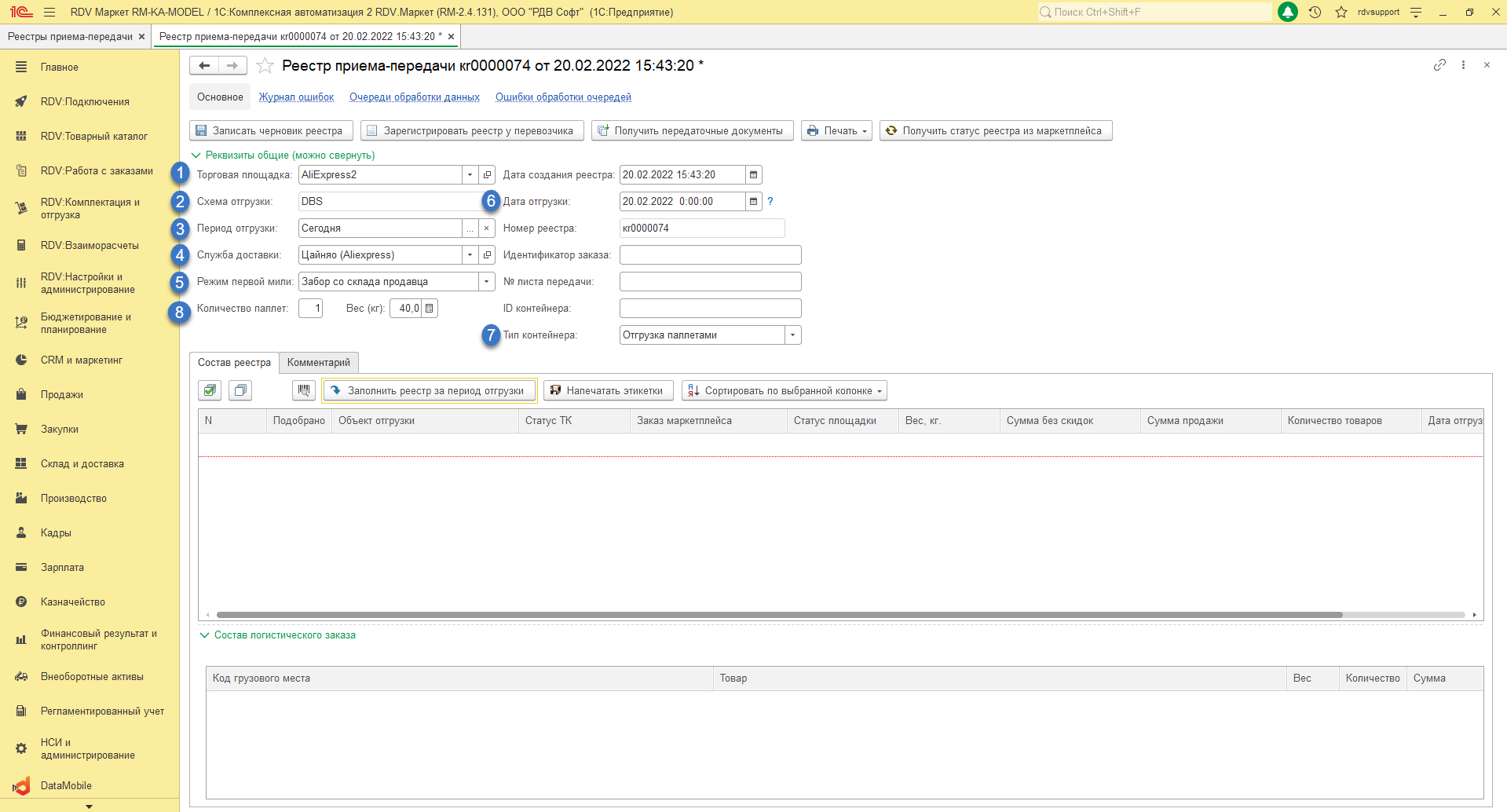Switch to Комментарий tab

coord(318,363)
